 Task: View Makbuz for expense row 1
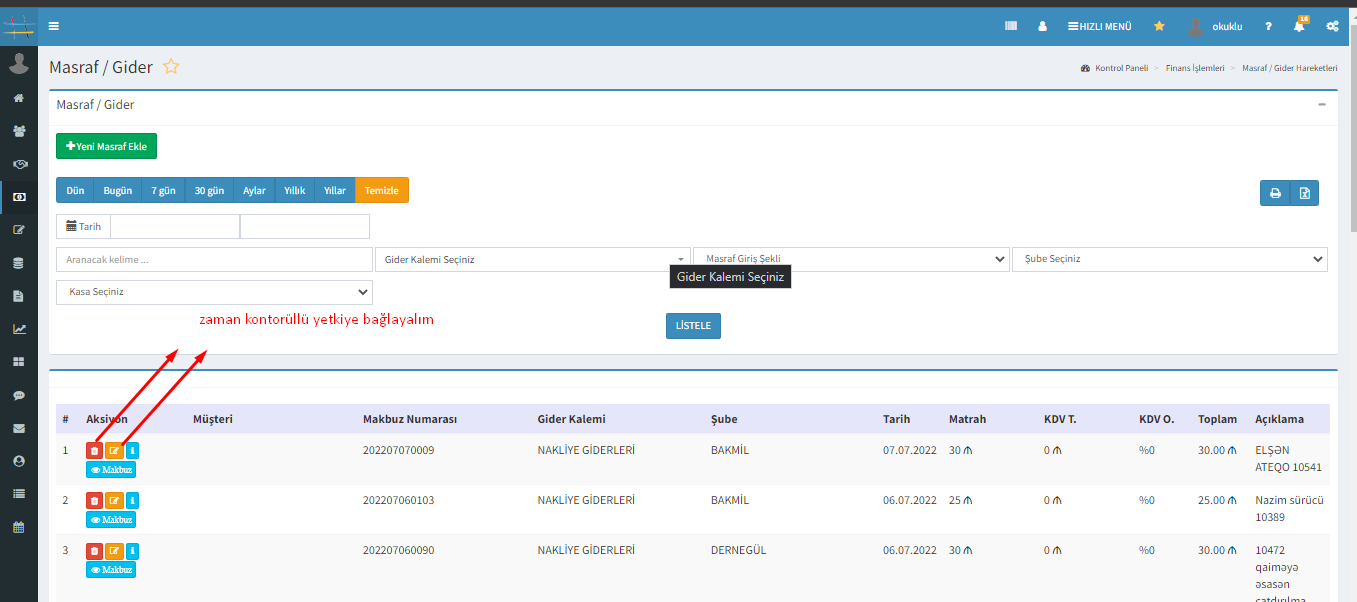(111, 469)
